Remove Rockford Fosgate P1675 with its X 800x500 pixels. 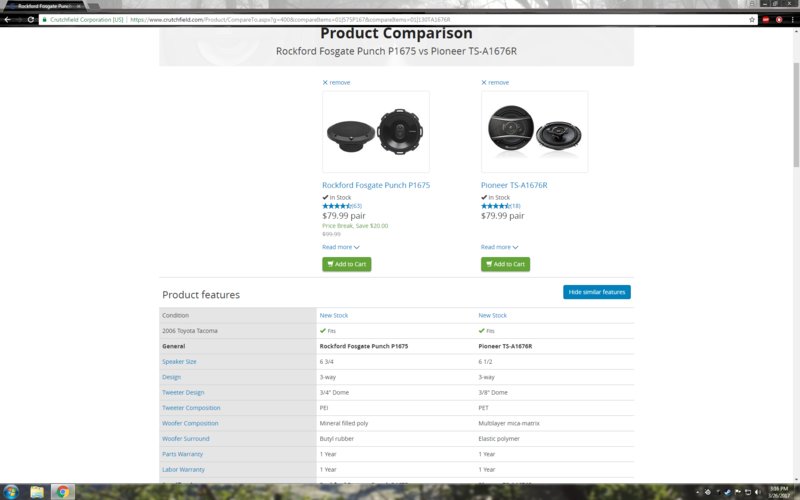[x=325, y=82]
